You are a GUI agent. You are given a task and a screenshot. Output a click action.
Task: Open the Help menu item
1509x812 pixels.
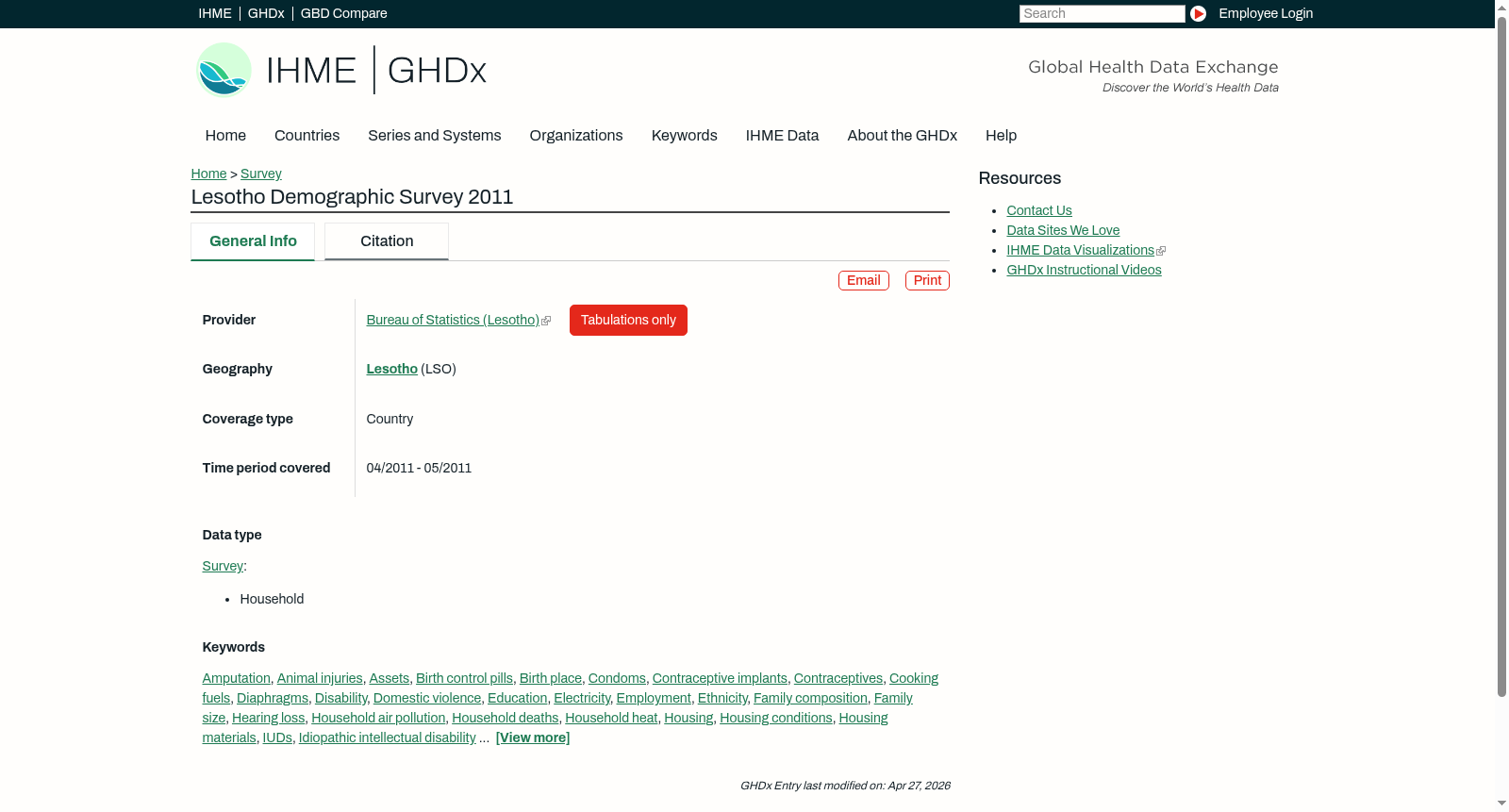point(1001,135)
